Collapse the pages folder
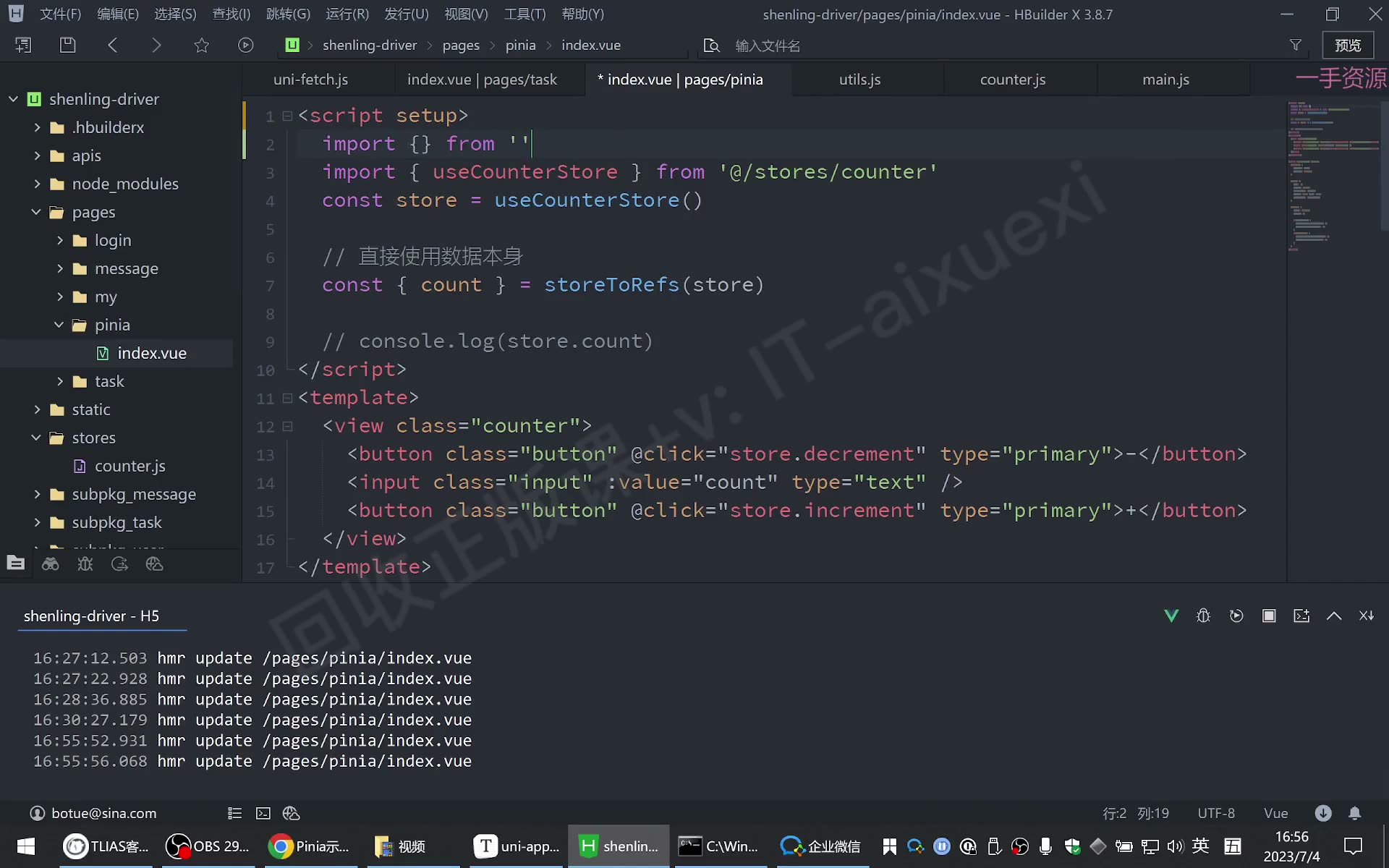 [37, 212]
